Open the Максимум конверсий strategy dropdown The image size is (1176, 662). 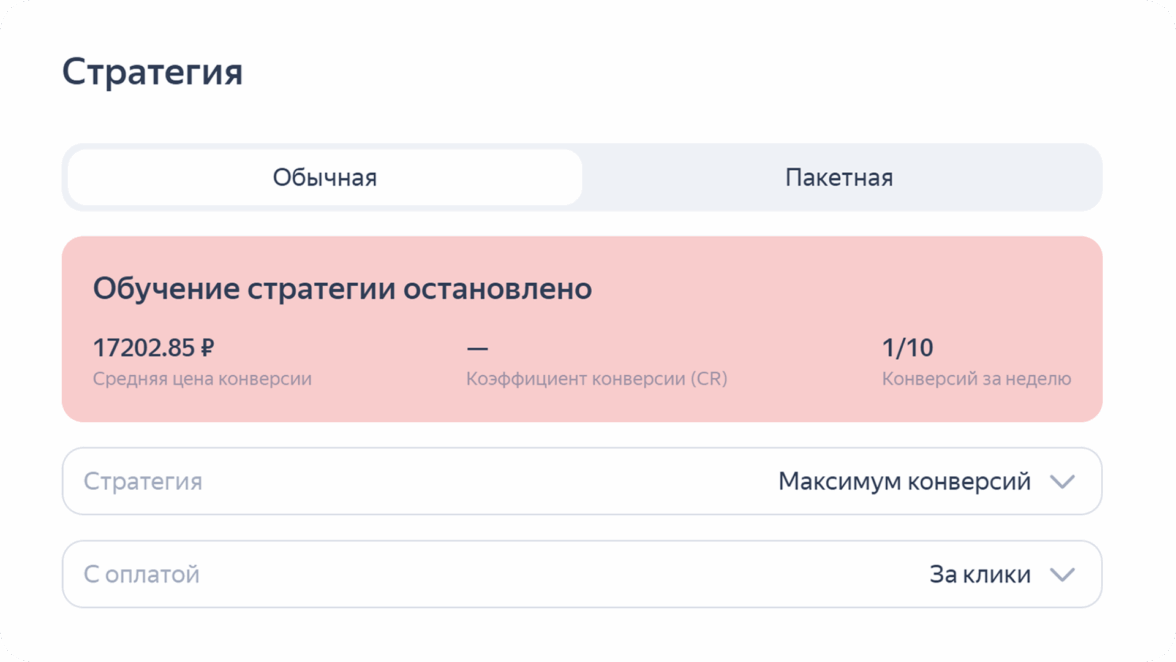click(x=582, y=481)
